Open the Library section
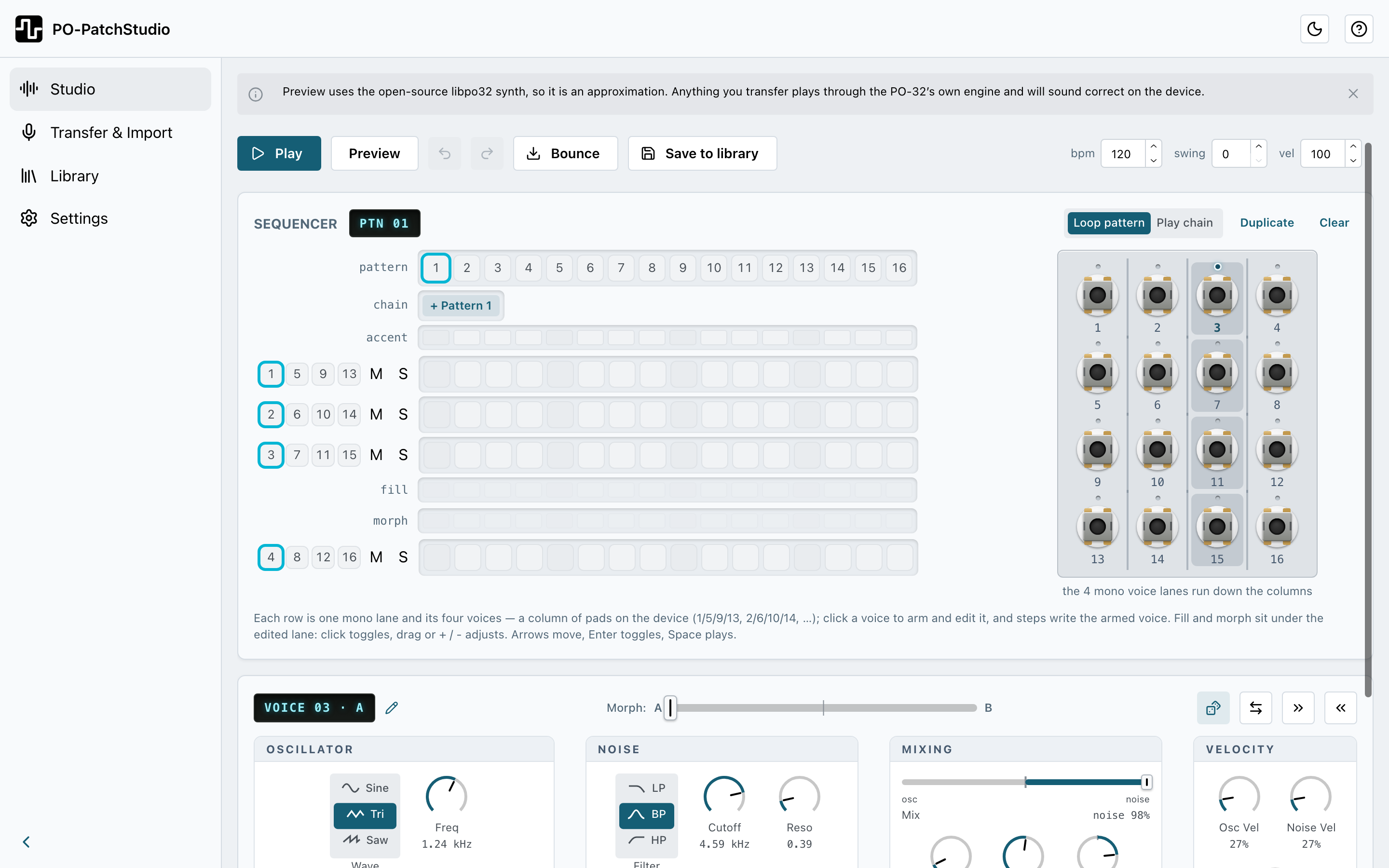1389x868 pixels. click(x=110, y=176)
